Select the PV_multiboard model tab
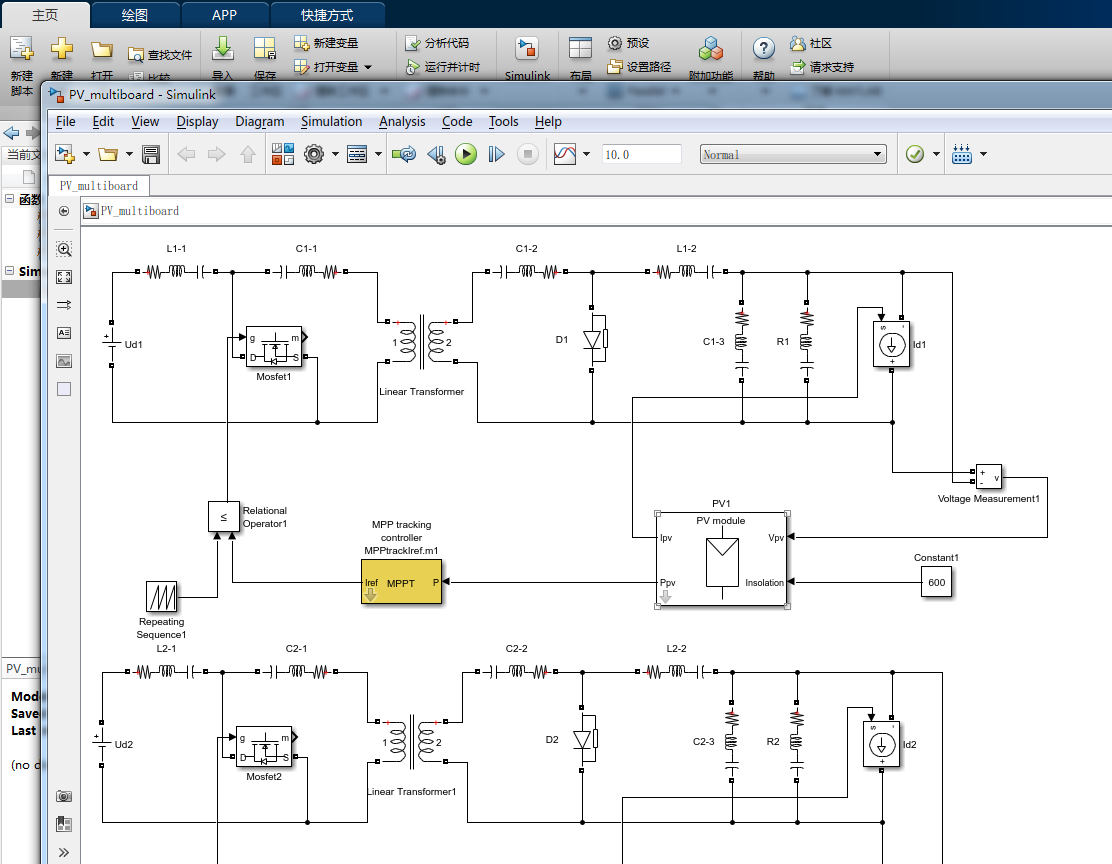This screenshot has width=1112, height=864. click(99, 186)
